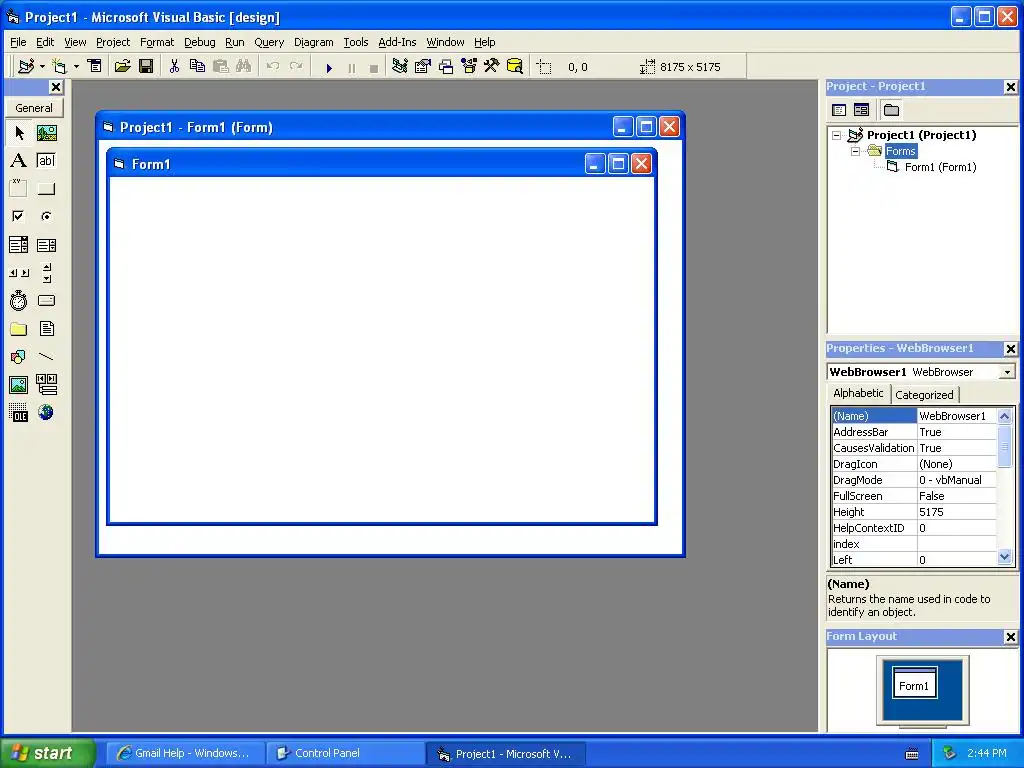Screen dimensions: 1024x768
Task: Select the FileListBox control tool
Action: click(x=46, y=328)
